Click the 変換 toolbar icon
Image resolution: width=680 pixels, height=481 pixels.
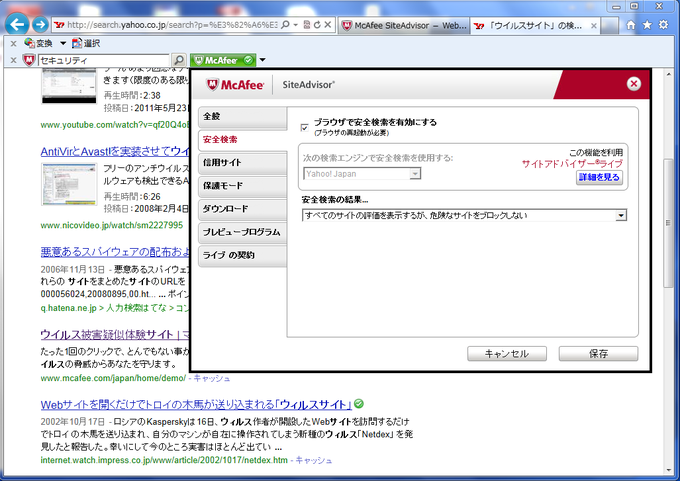tap(39, 43)
